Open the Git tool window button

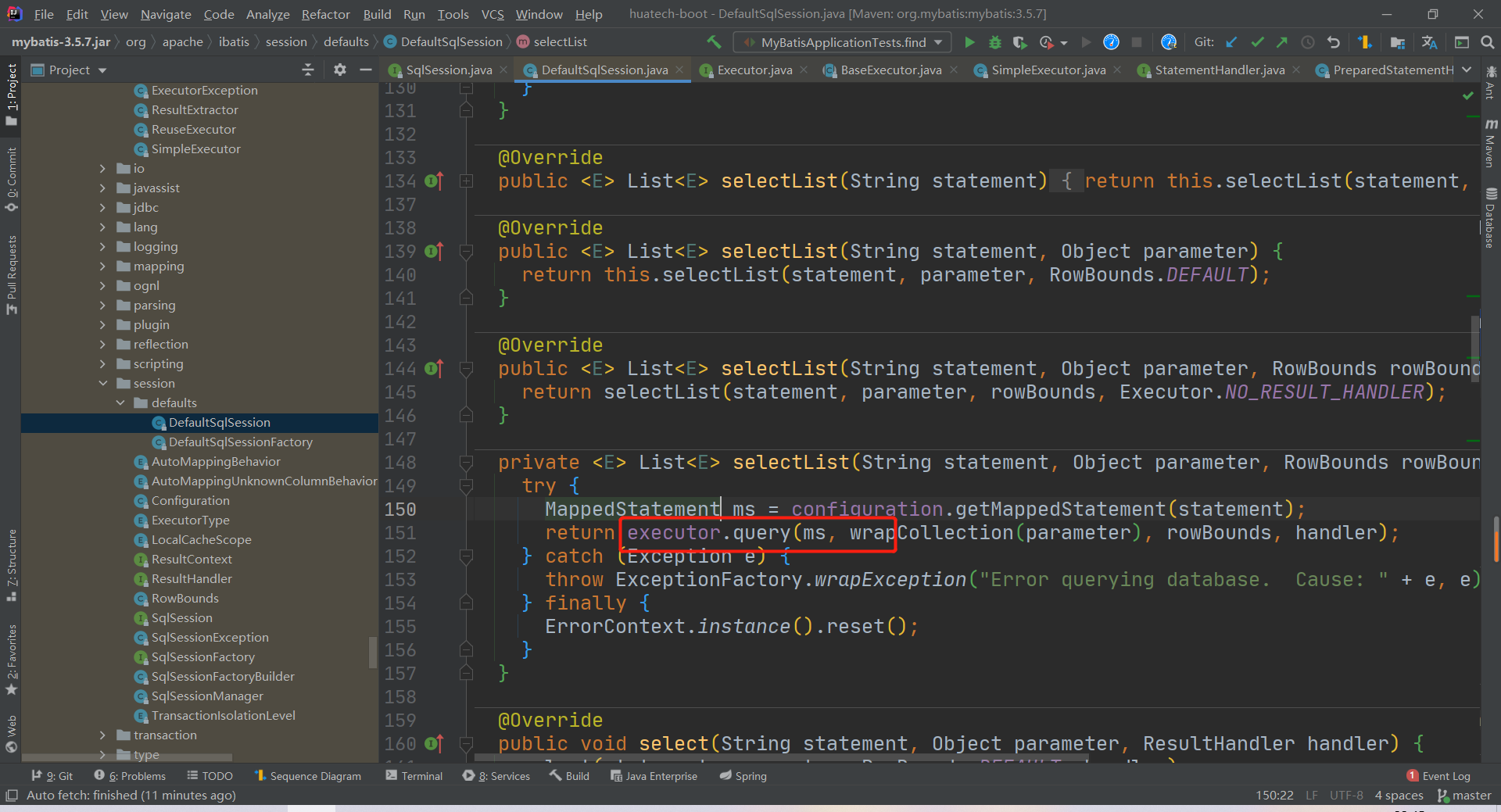pyautogui.click(x=52, y=776)
